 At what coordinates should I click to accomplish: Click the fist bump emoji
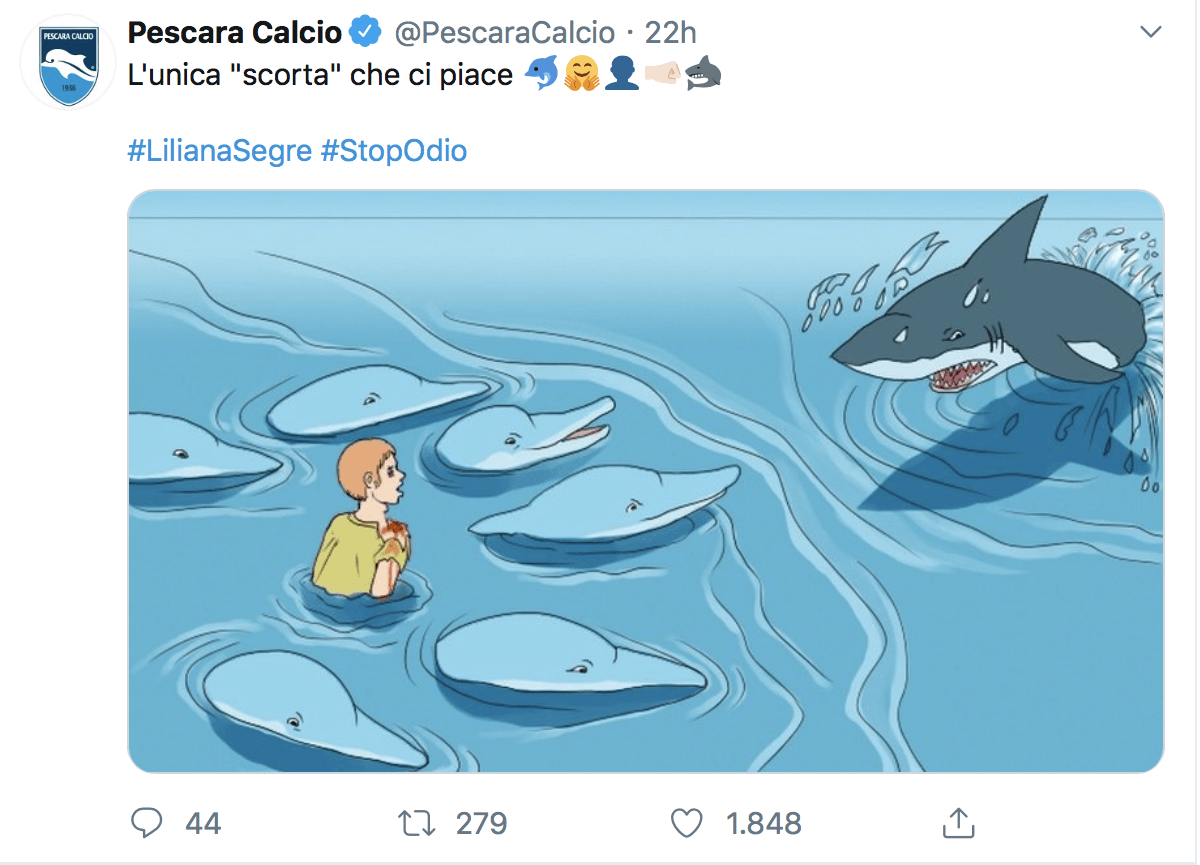pyautogui.click(x=662, y=76)
